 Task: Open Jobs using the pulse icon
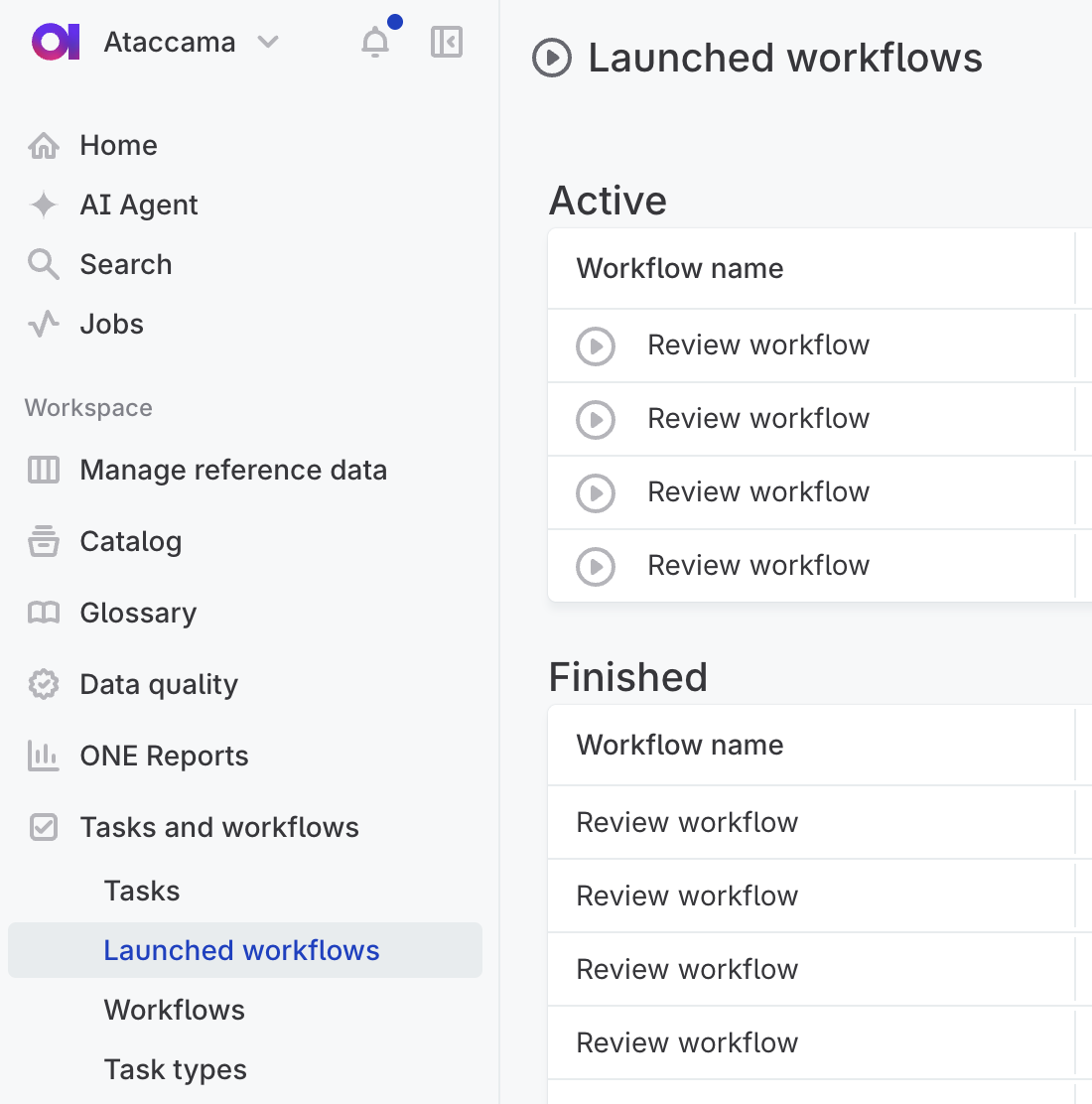point(44,324)
